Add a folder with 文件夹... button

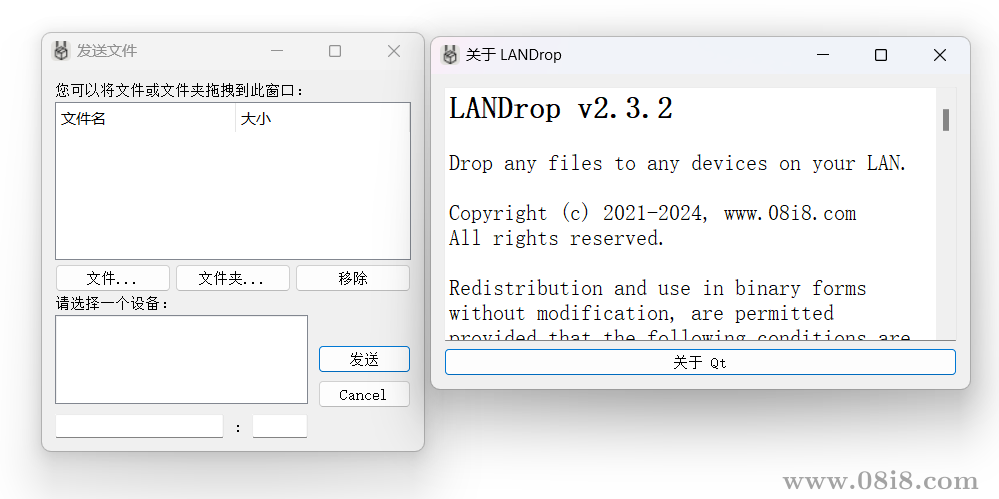(233, 278)
